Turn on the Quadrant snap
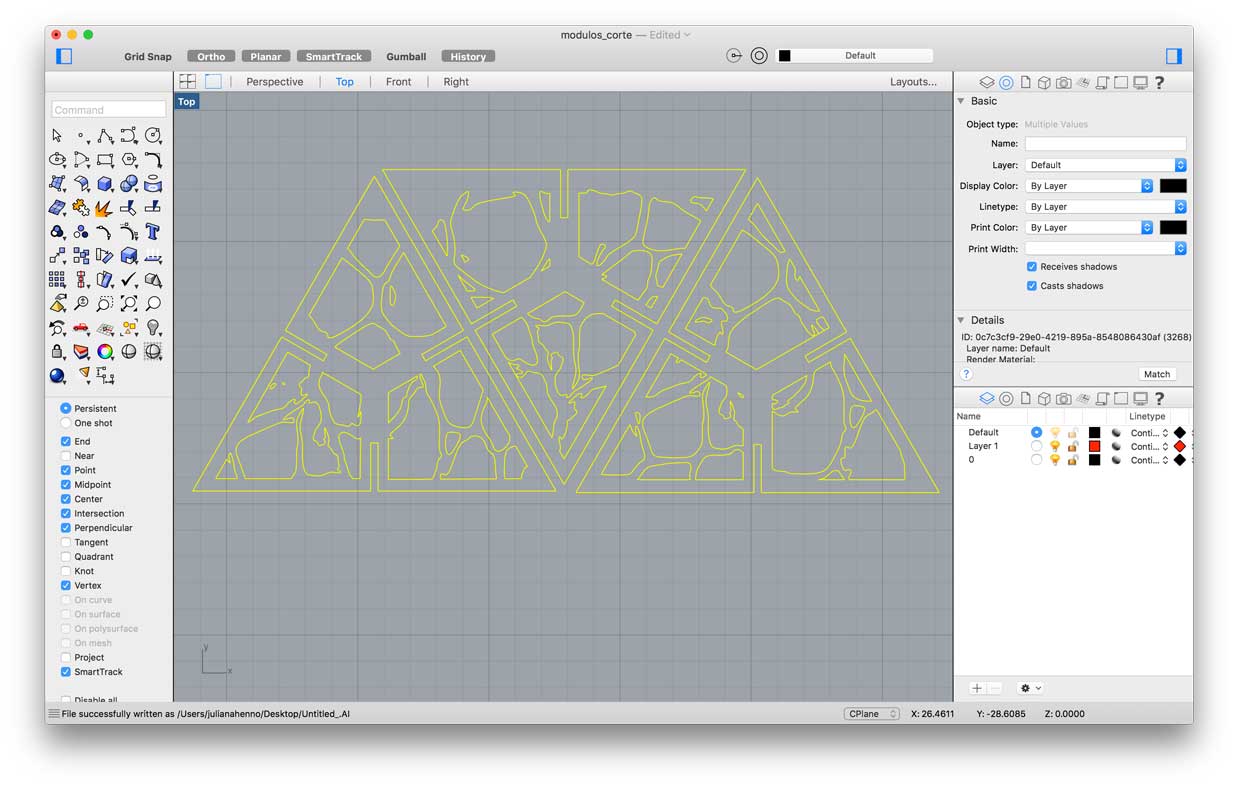The height and width of the screenshot is (788, 1238). pos(66,557)
